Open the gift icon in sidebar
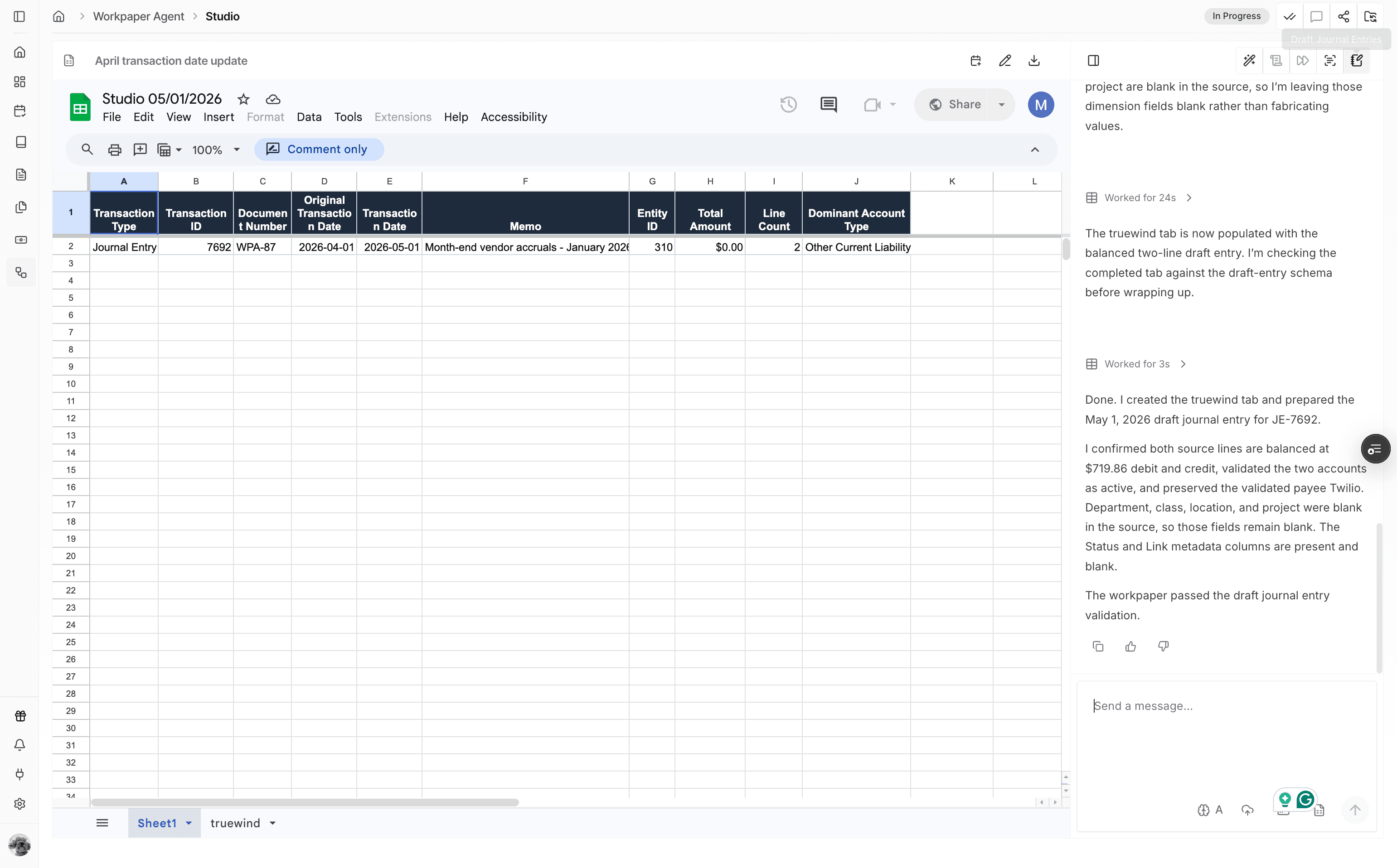 [x=20, y=716]
